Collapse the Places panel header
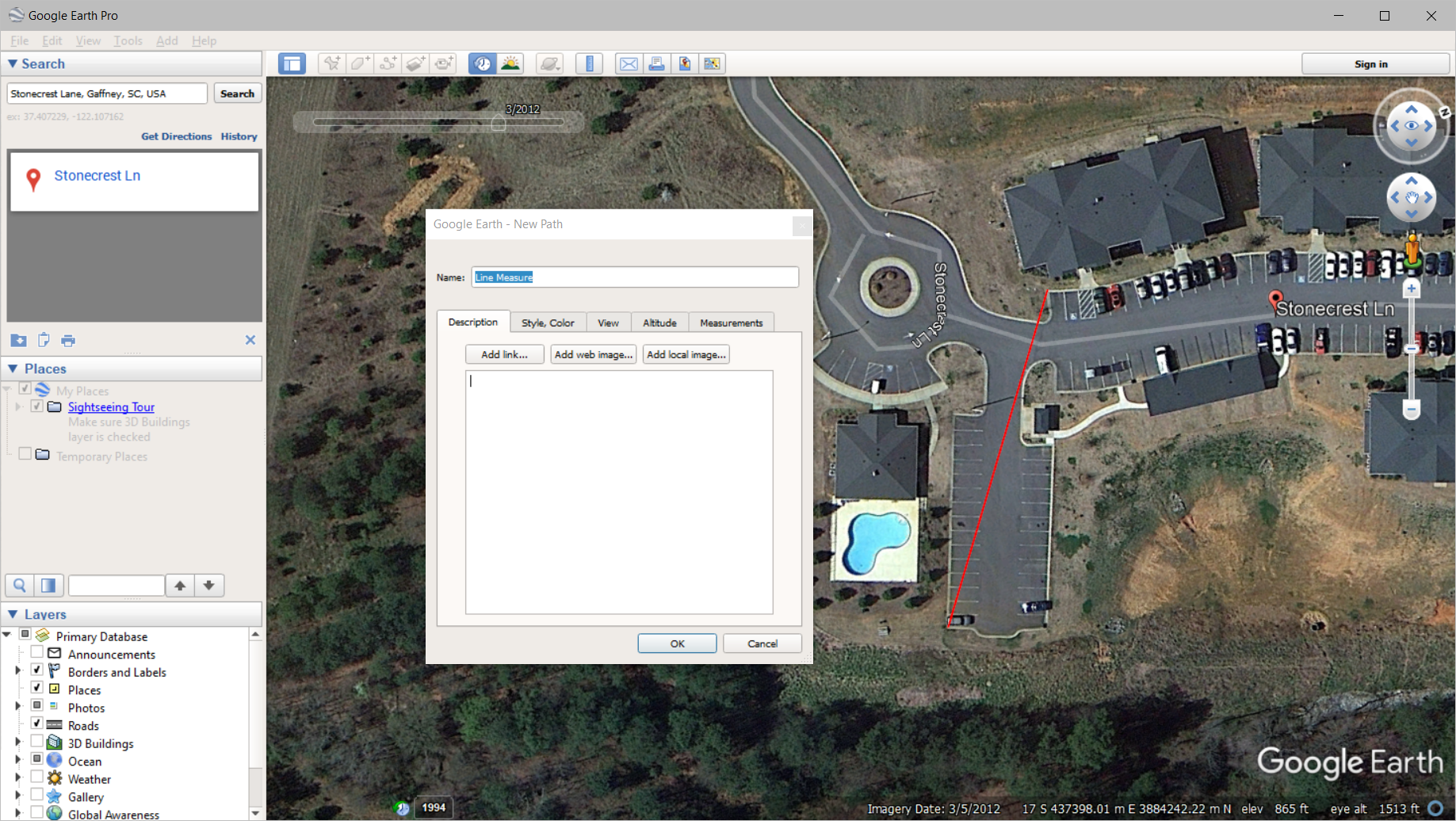Viewport: 1456px width, 821px height. (13, 368)
